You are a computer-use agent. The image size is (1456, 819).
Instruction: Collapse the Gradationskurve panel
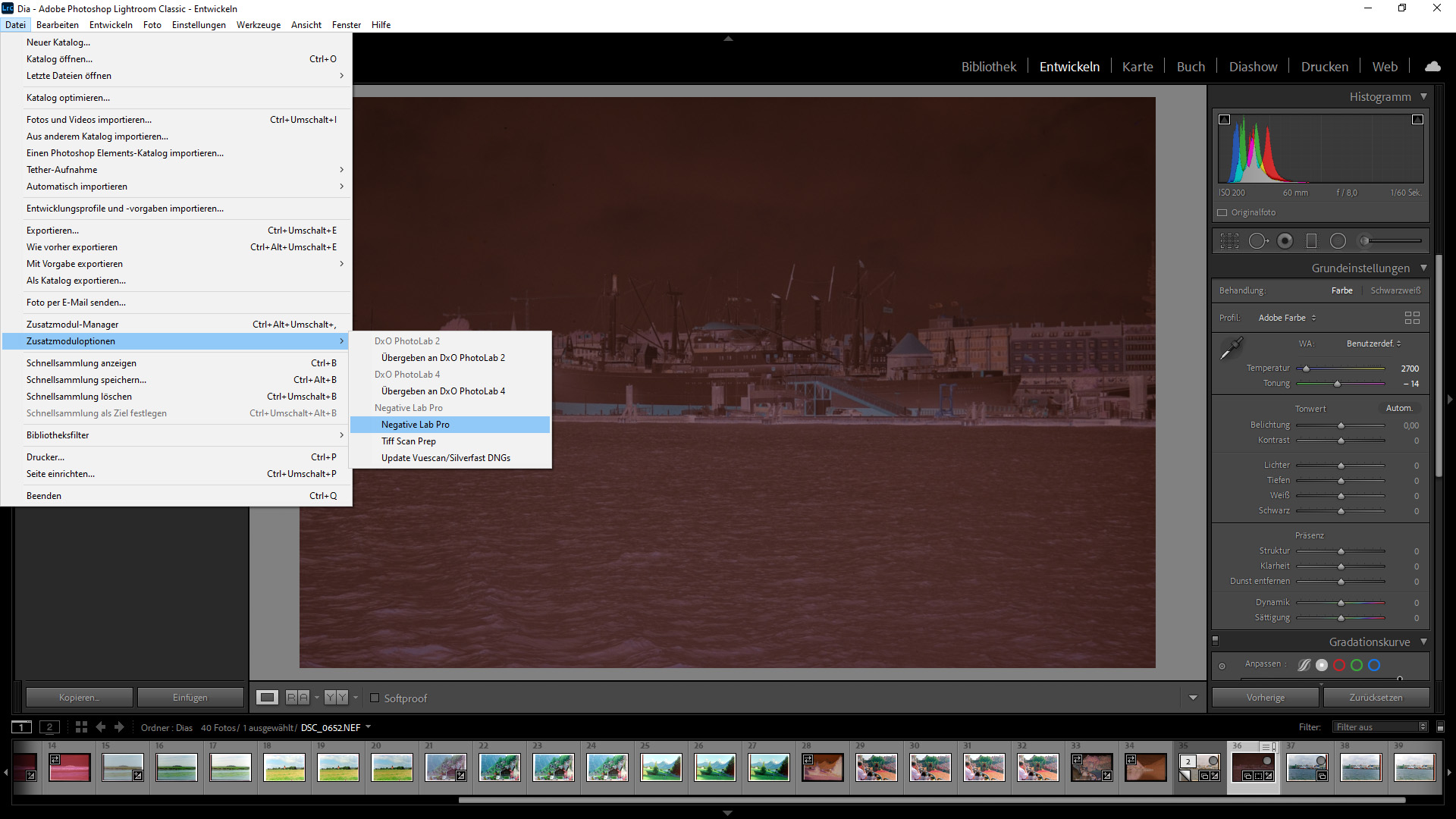1423,642
